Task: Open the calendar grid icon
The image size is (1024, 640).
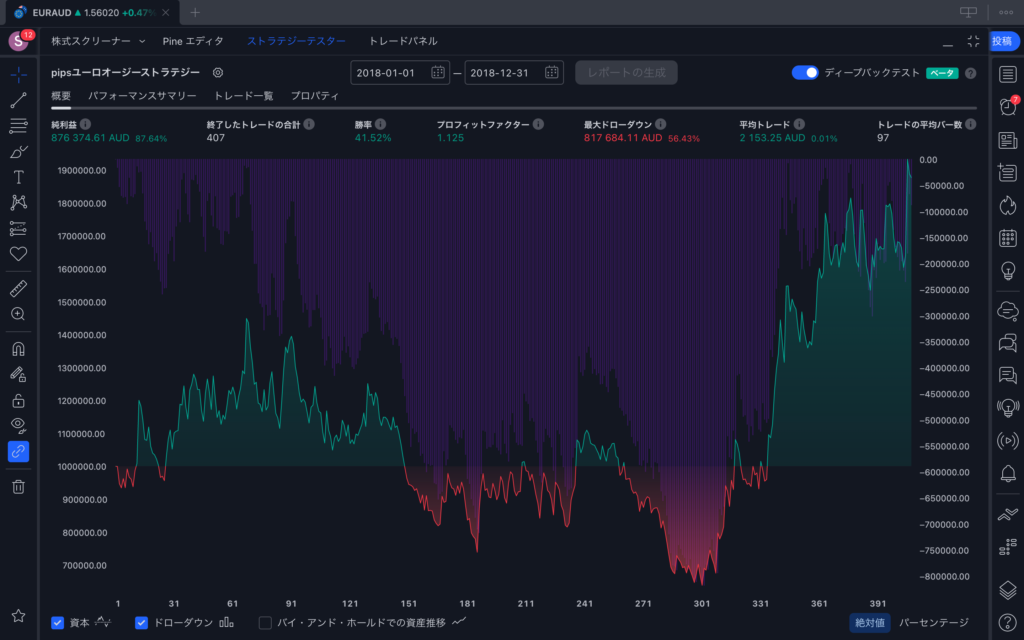Action: [1008, 238]
